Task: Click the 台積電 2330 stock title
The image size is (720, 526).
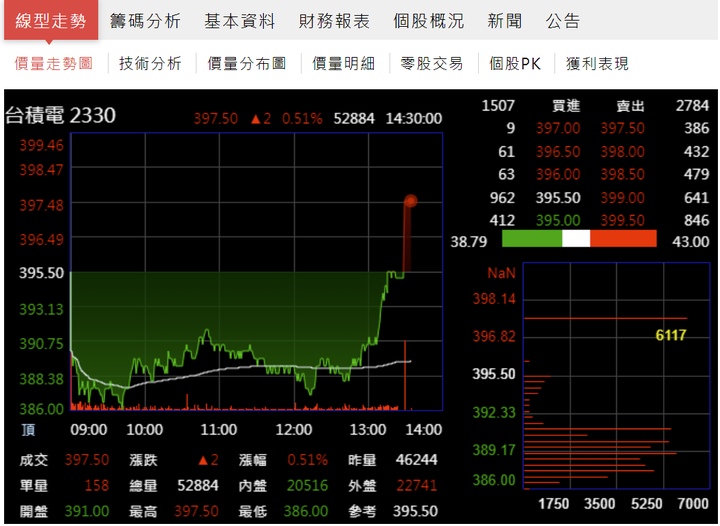Action: click(61, 115)
